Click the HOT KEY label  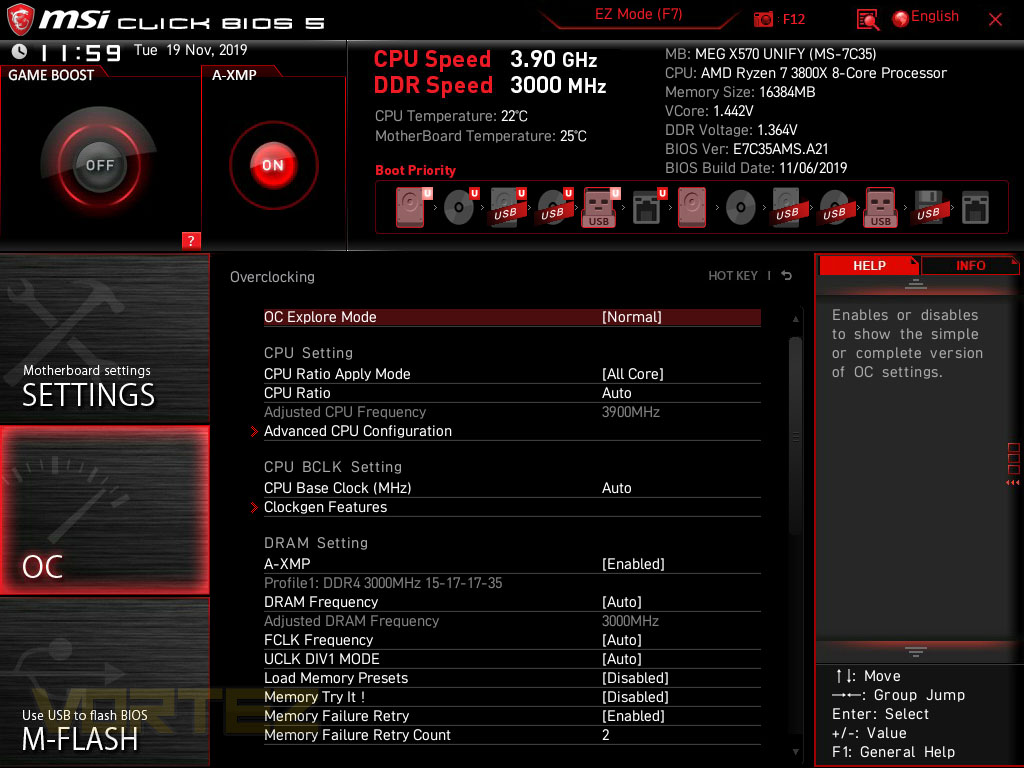[x=733, y=276]
